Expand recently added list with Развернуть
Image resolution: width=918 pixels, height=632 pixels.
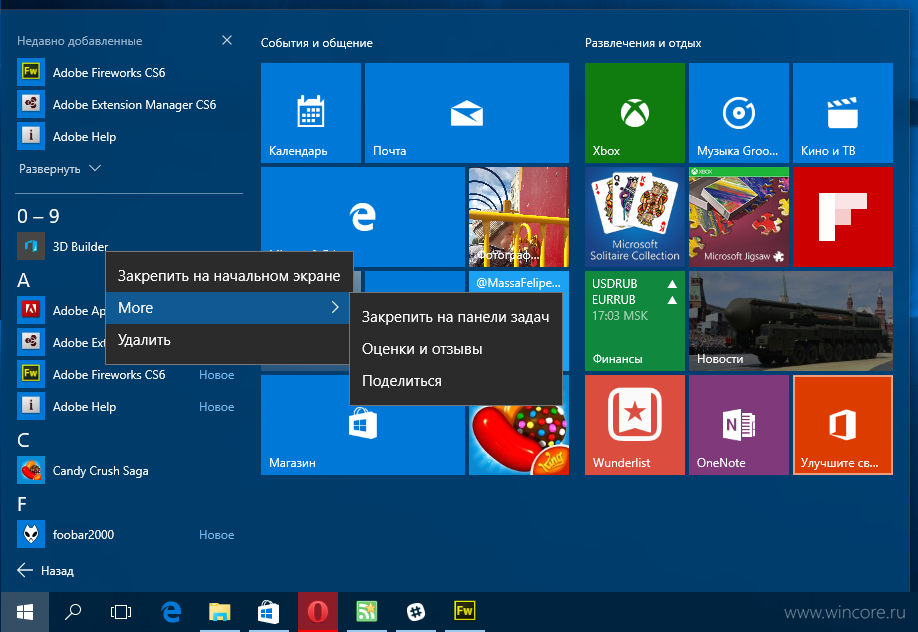point(60,169)
